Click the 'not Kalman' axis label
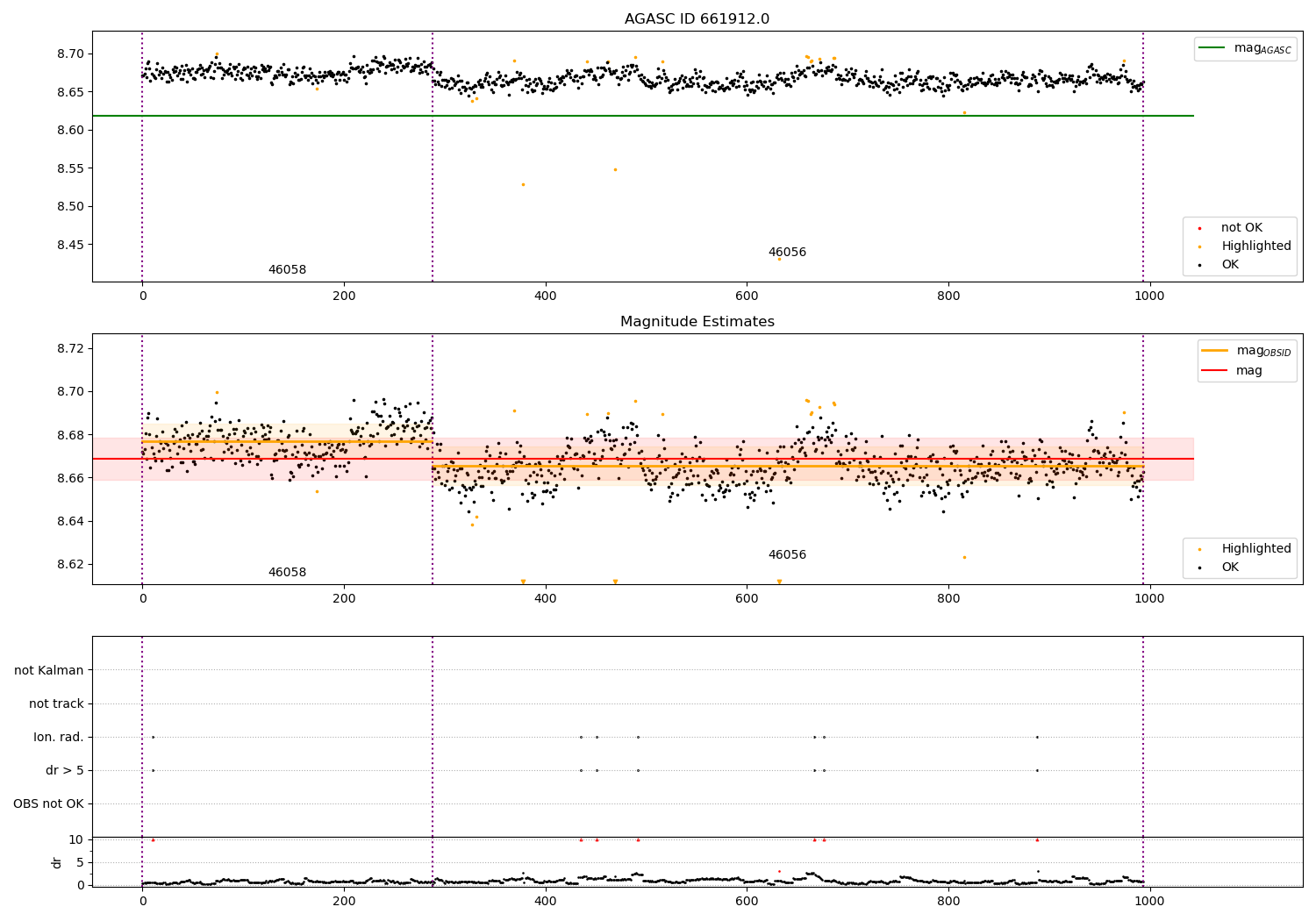1316x921 pixels. point(49,671)
